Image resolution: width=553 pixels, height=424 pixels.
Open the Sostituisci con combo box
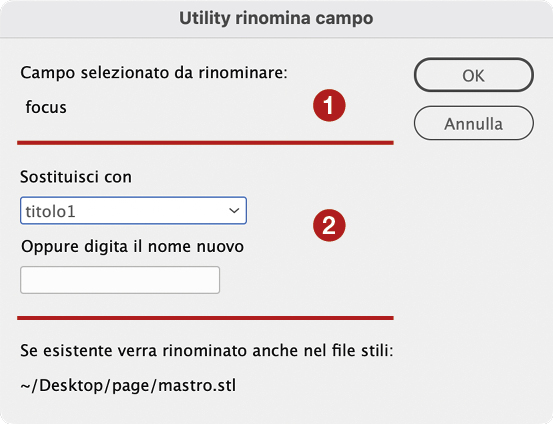[133, 211]
